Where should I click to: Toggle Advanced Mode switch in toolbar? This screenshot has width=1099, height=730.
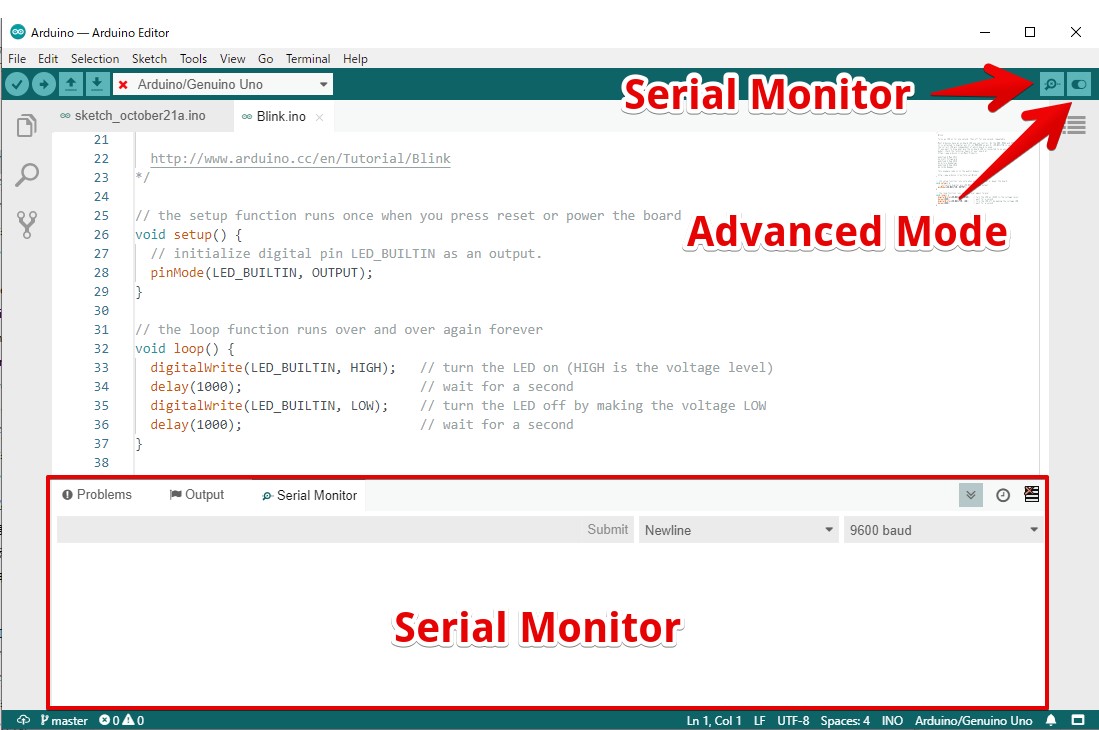tap(1079, 85)
